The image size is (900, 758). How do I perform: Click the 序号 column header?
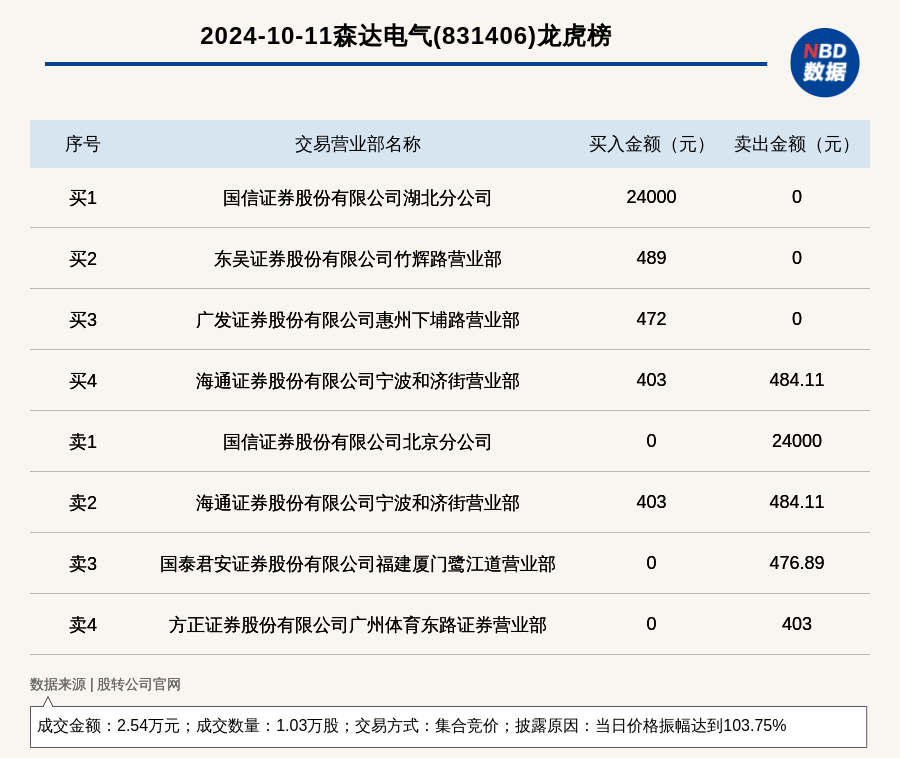pos(83,144)
